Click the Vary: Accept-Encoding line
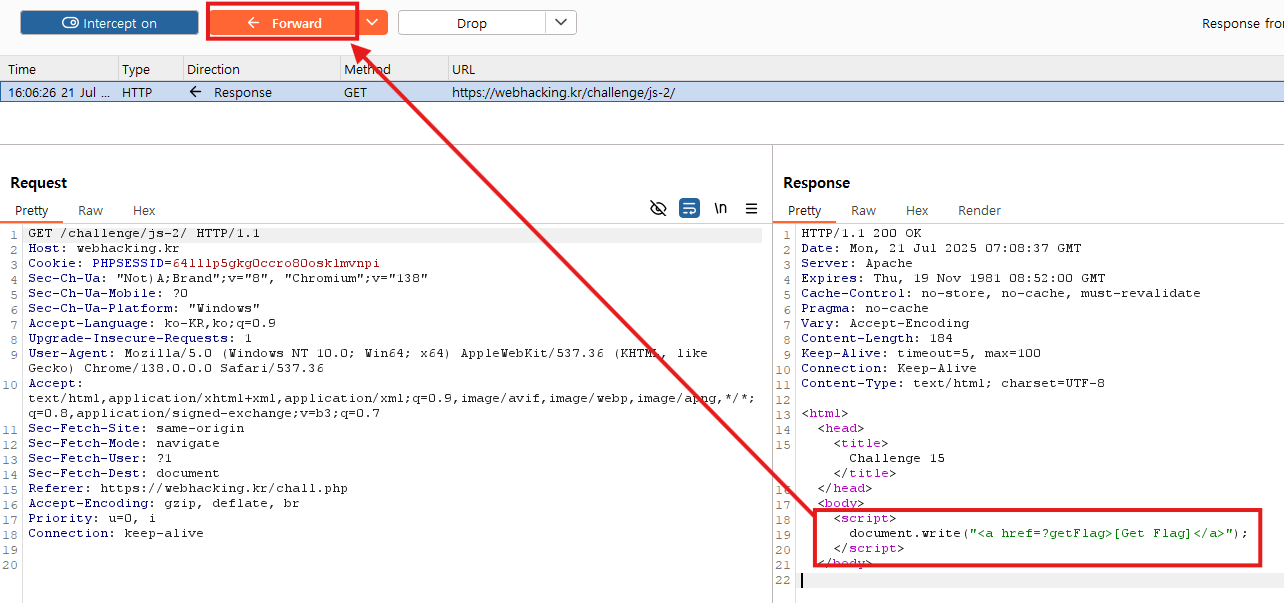The width and height of the screenshot is (1284, 603). [x=885, y=323]
